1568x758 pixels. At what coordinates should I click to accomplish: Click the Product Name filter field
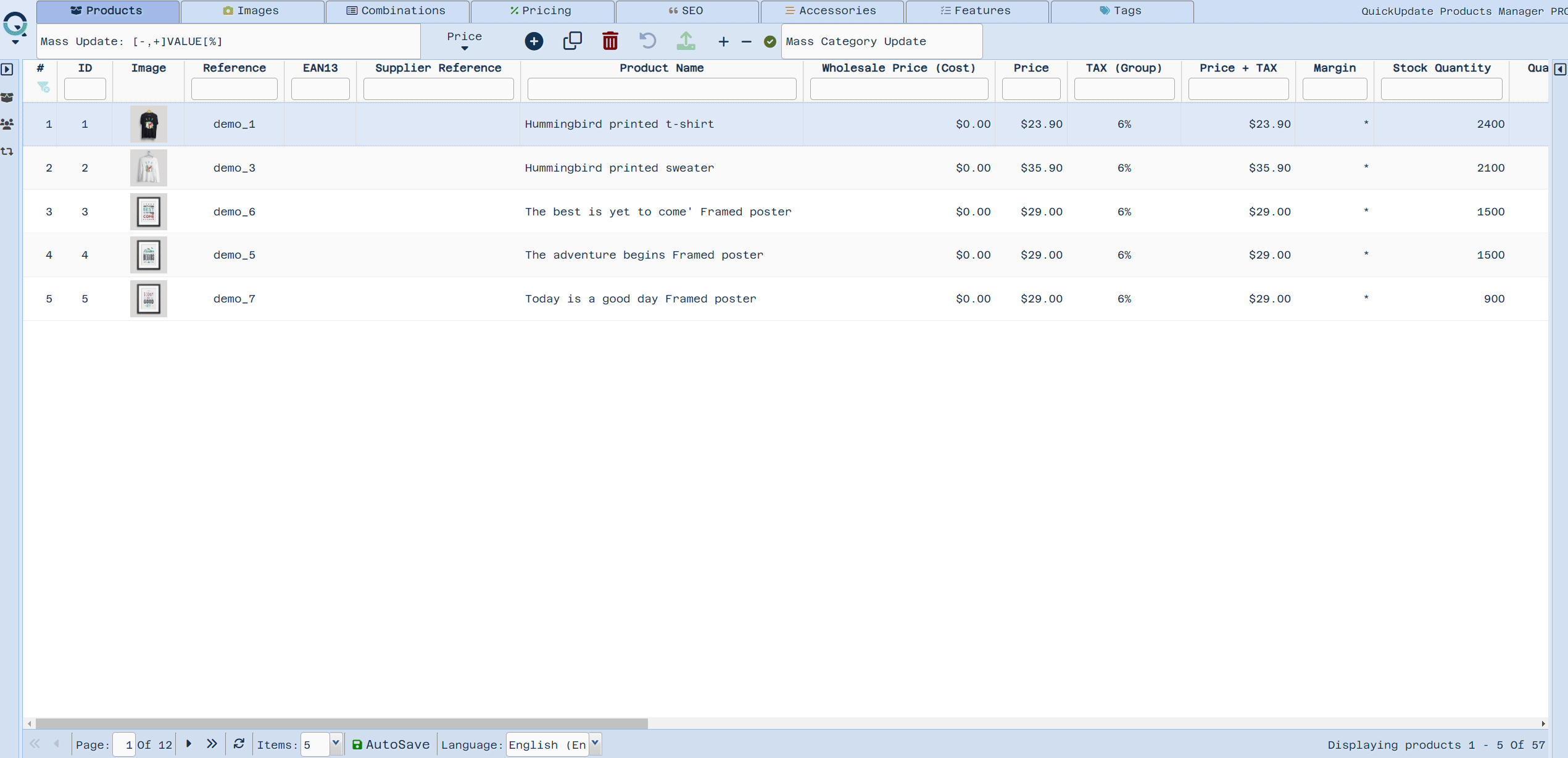coord(661,89)
